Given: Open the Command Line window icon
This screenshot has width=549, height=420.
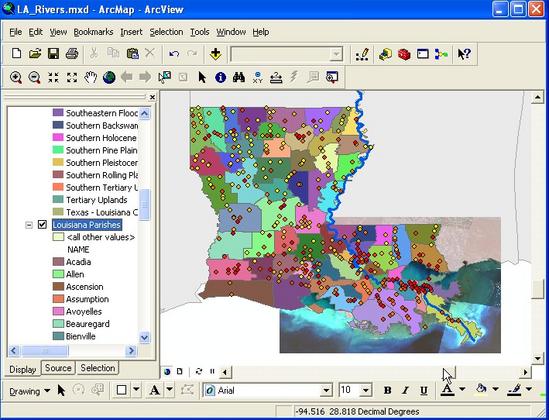Looking at the screenshot, I should [423, 54].
